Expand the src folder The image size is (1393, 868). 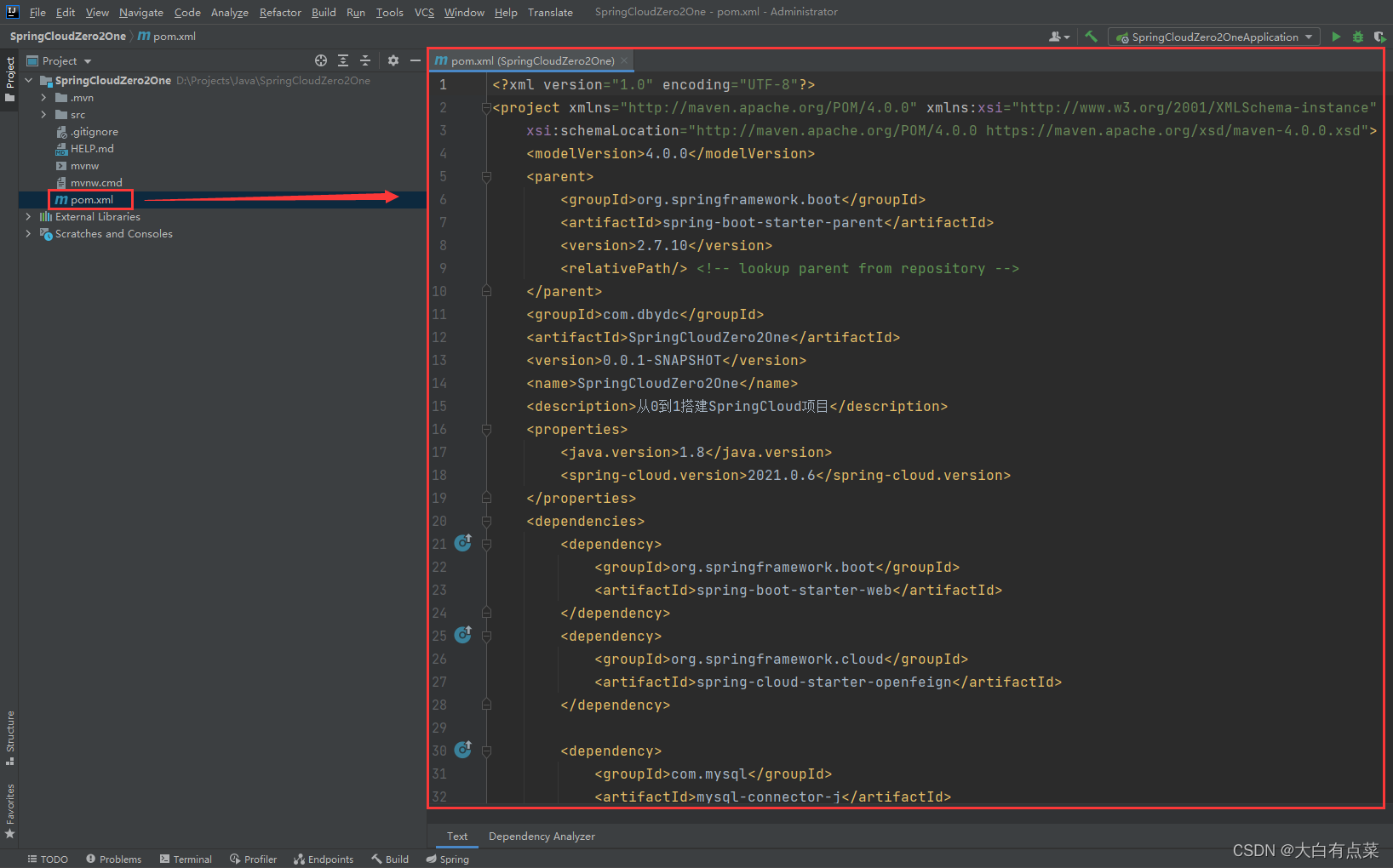(x=43, y=114)
